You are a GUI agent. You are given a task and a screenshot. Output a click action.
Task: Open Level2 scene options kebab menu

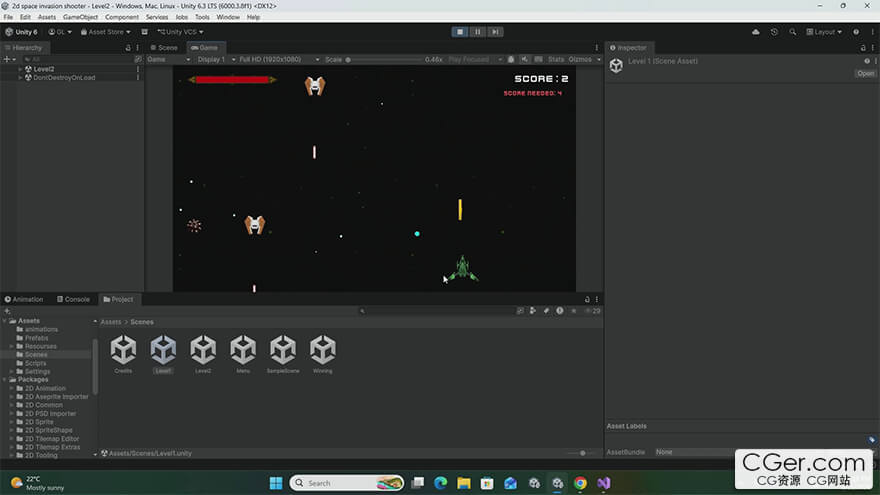tap(138, 69)
